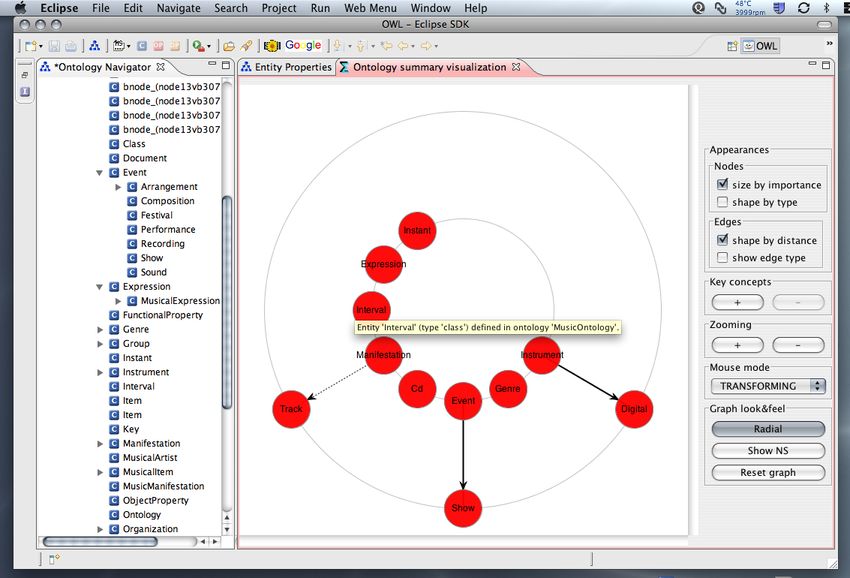Click the open folder toolbar icon
Screen dimensions: 850x578
[x=229, y=46]
